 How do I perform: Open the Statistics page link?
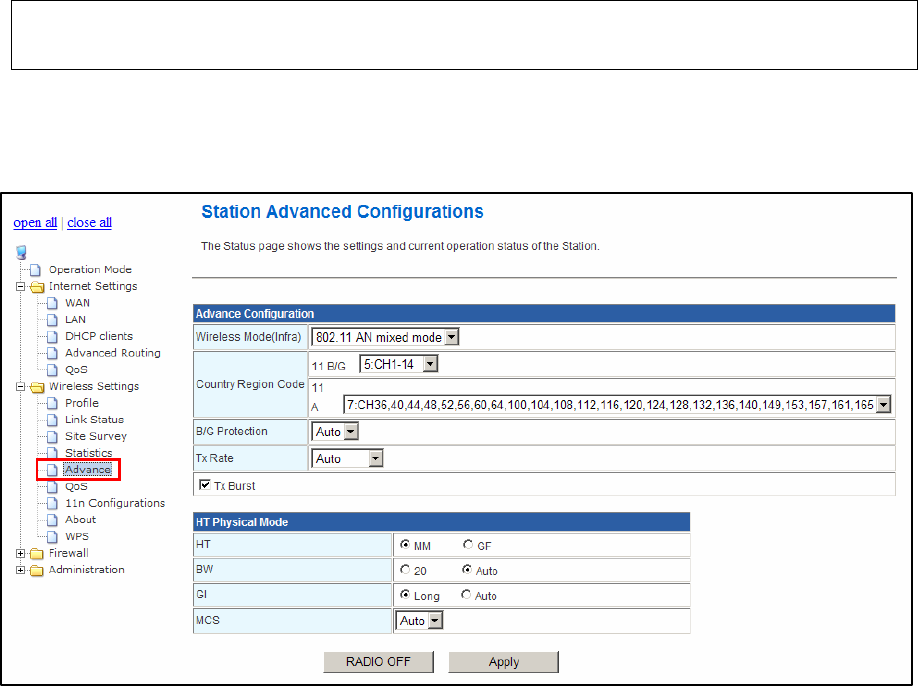coord(88,453)
